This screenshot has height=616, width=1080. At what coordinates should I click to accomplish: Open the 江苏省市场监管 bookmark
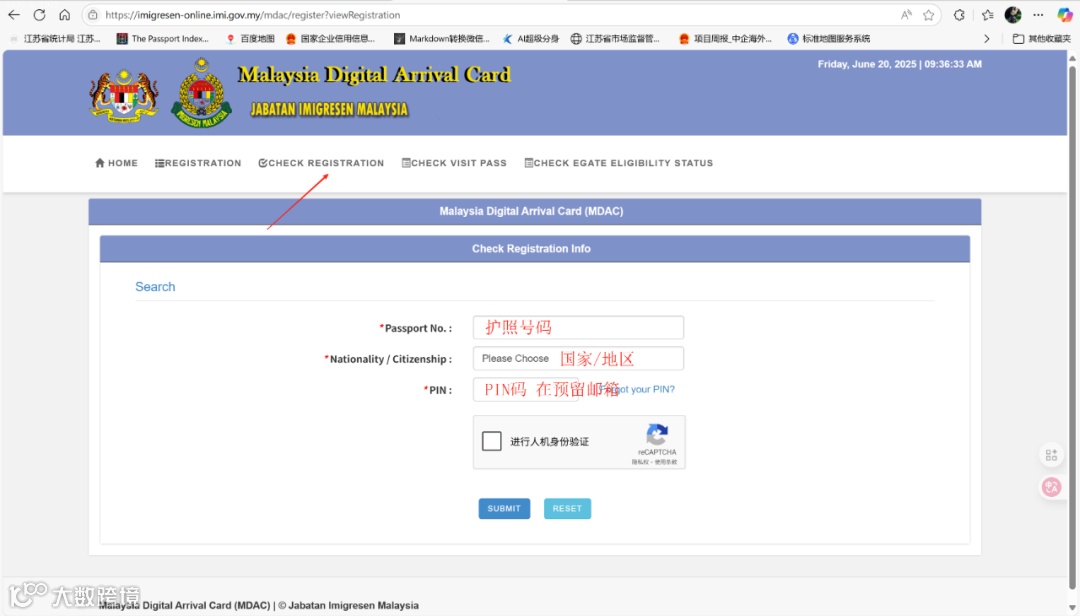click(x=615, y=39)
